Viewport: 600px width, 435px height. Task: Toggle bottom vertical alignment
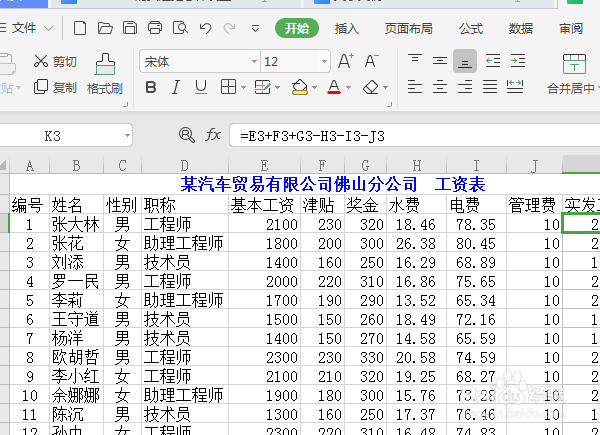[x=465, y=61]
